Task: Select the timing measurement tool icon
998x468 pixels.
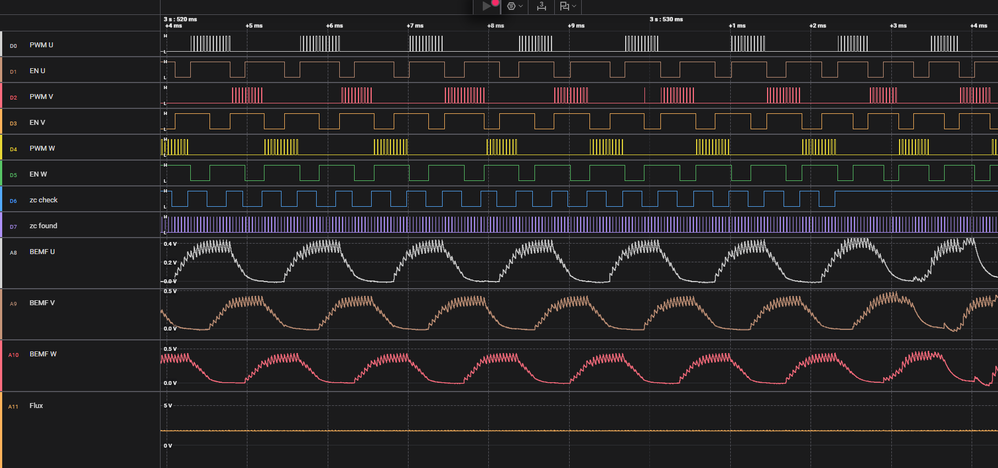Action: [541, 6]
